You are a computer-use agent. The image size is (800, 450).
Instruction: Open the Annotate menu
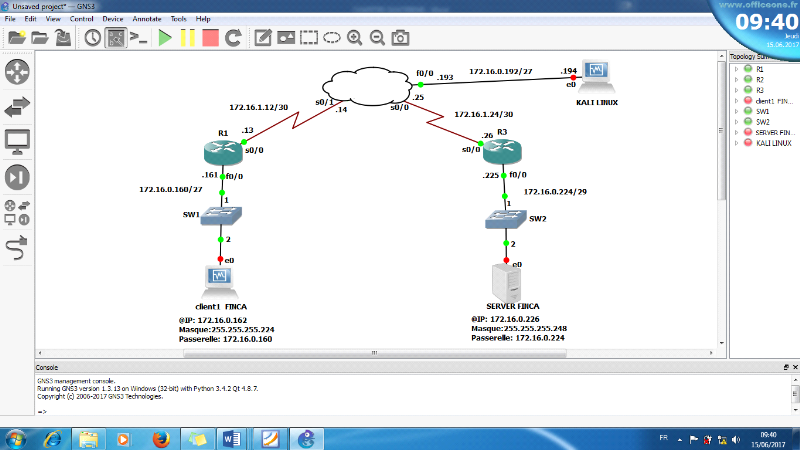[x=146, y=19]
